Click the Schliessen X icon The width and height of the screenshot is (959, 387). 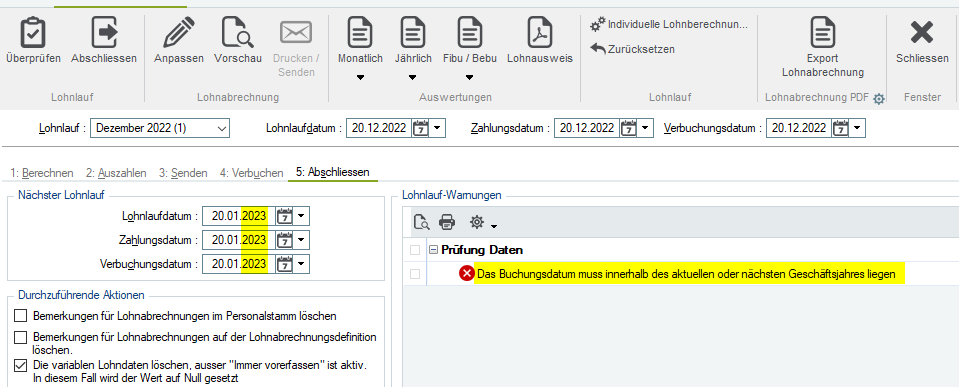pyautogui.click(x=922, y=32)
